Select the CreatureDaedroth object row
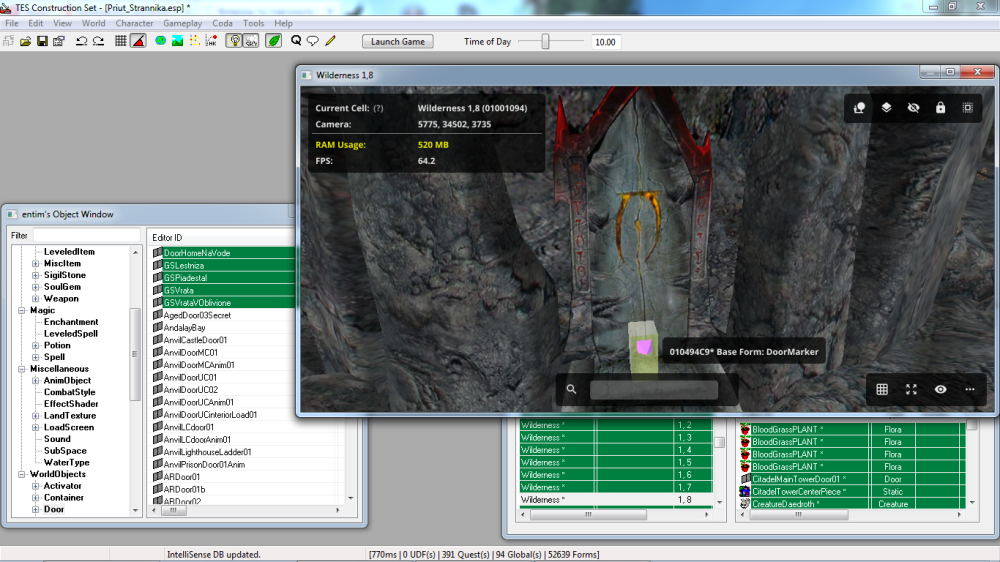The image size is (1000, 562). tap(852, 504)
